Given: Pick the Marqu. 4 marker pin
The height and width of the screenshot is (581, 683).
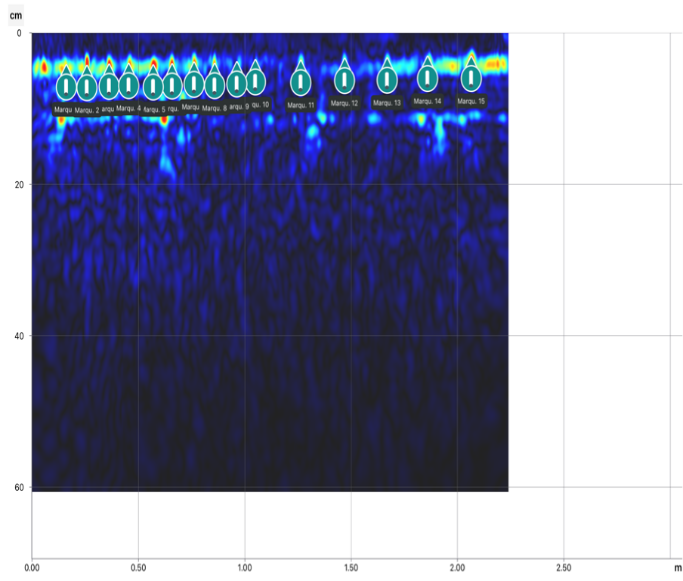Looking at the screenshot, I should (129, 85).
